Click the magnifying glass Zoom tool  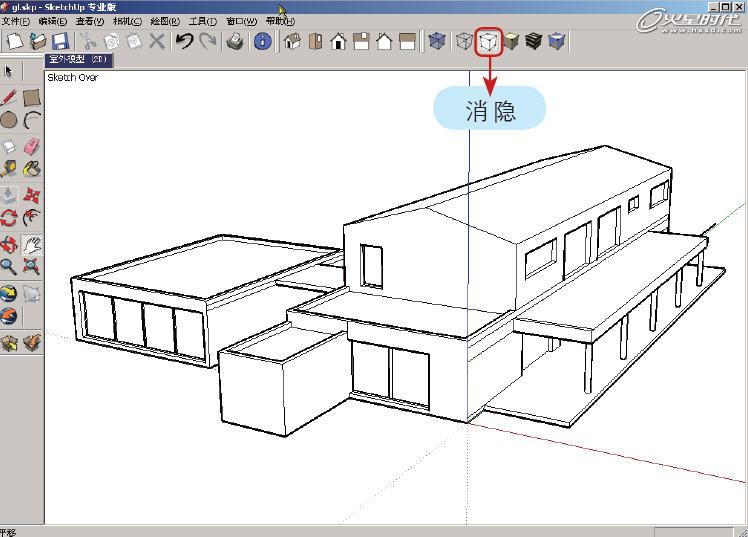(x=9, y=266)
